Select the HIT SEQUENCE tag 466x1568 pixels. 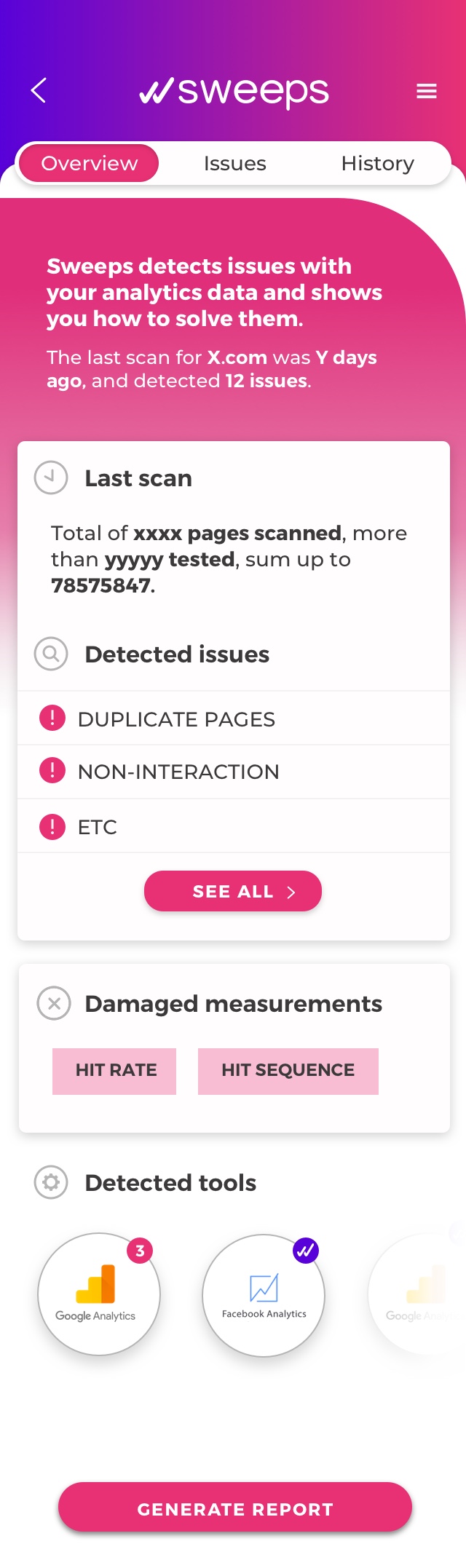pos(288,1071)
